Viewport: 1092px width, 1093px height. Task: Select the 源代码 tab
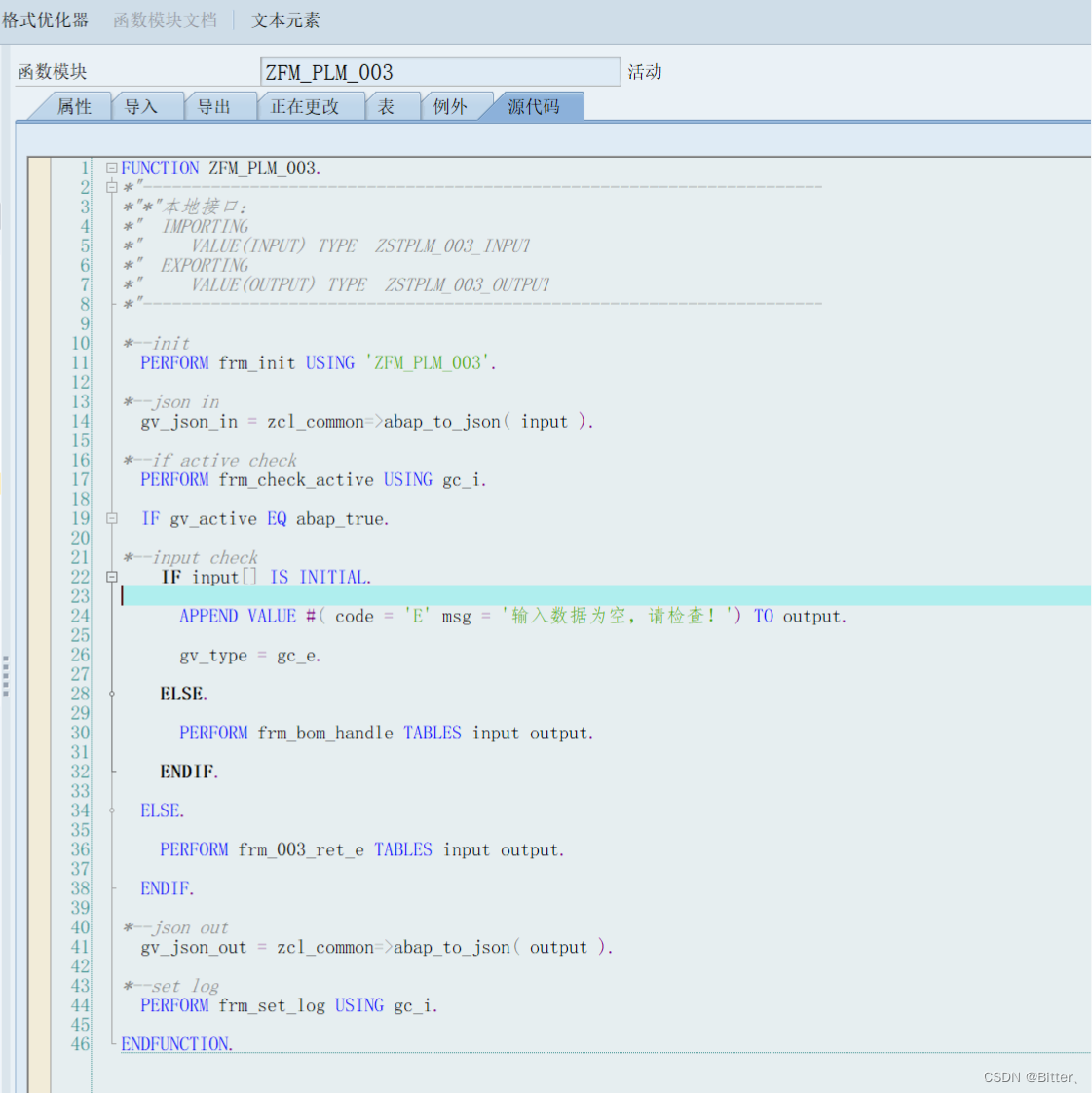(533, 106)
